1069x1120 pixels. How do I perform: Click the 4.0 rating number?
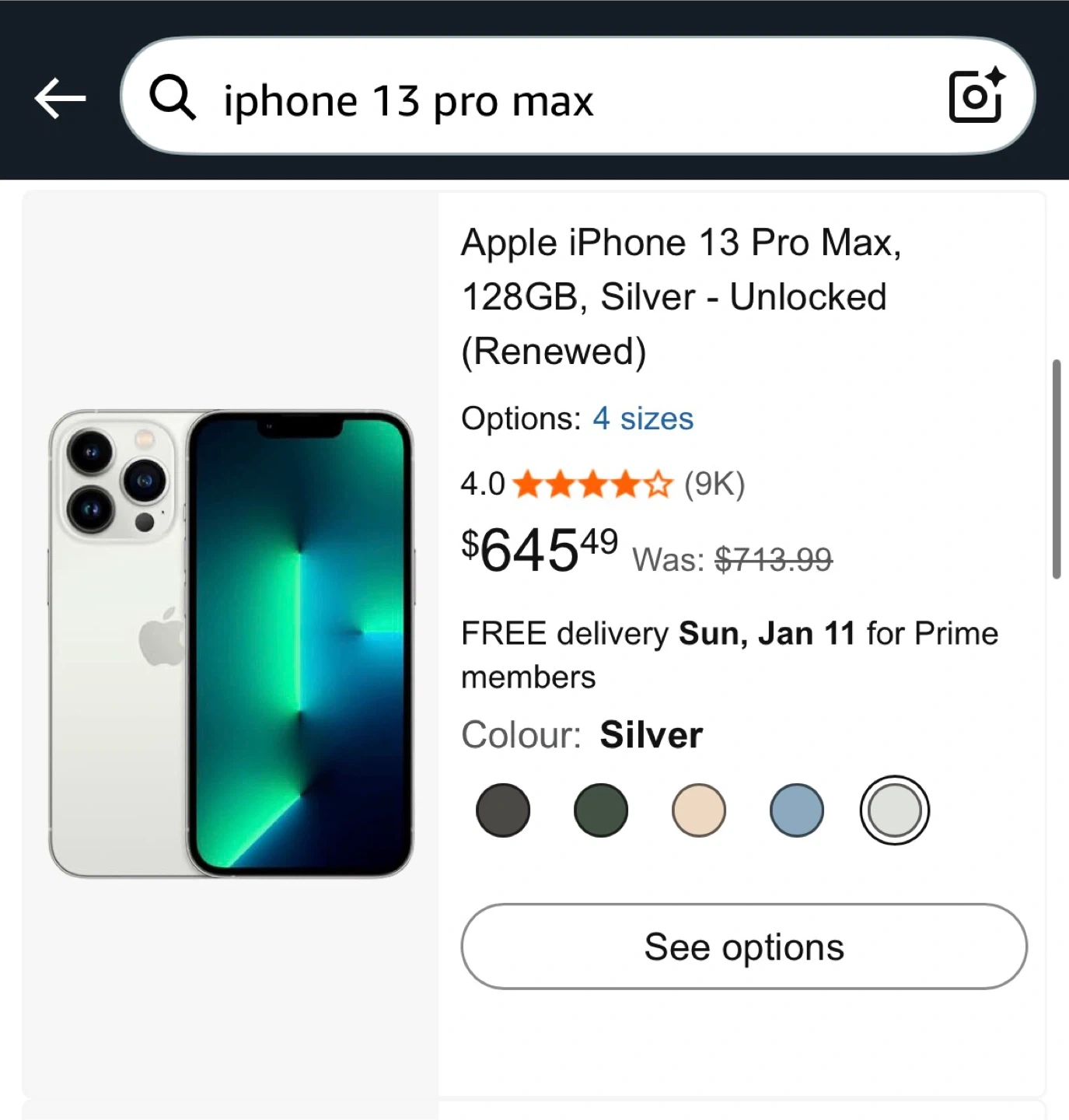(x=482, y=485)
